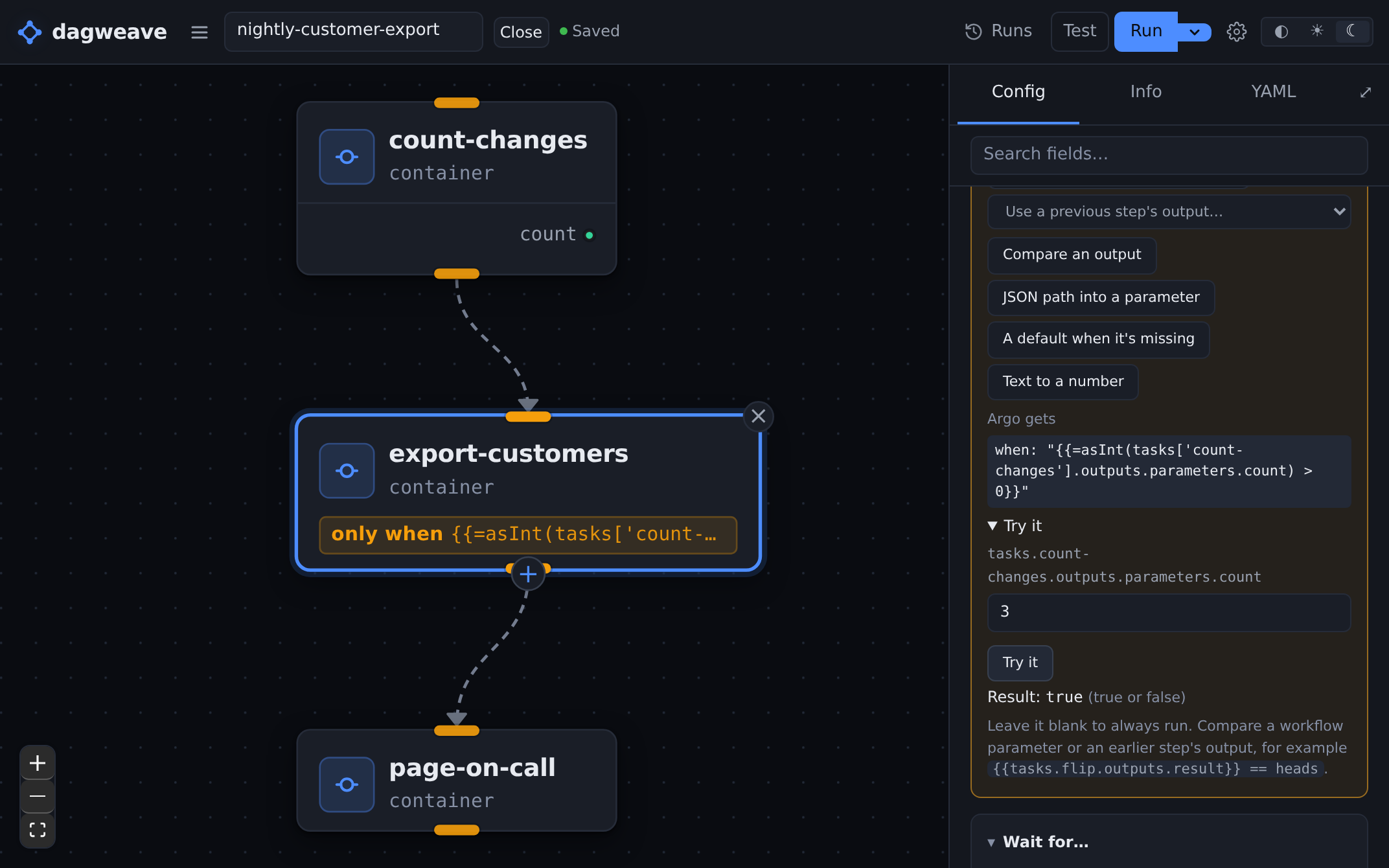Select the auto contrast theme

1281,31
